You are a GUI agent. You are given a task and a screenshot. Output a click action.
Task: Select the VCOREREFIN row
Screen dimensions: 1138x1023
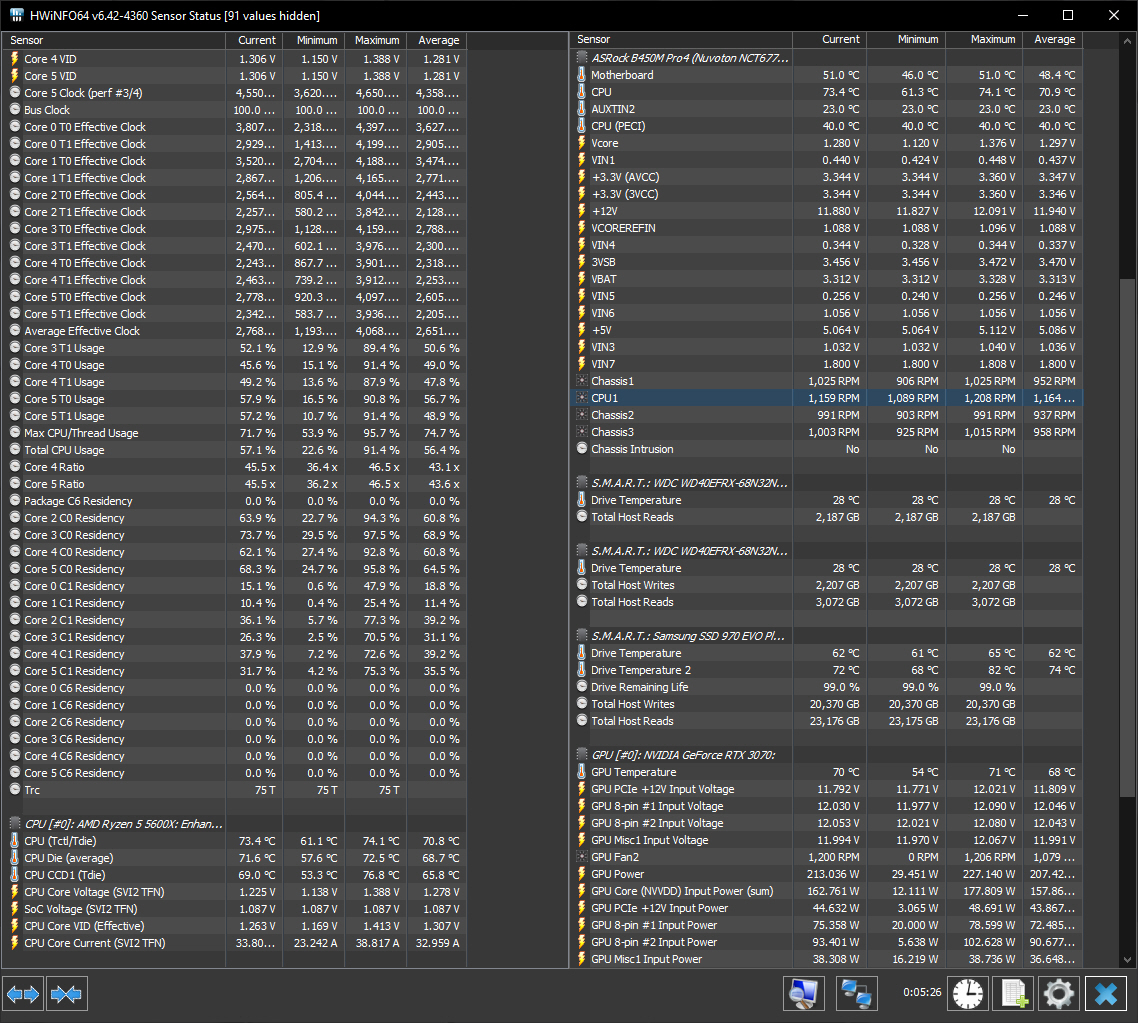tap(827, 228)
